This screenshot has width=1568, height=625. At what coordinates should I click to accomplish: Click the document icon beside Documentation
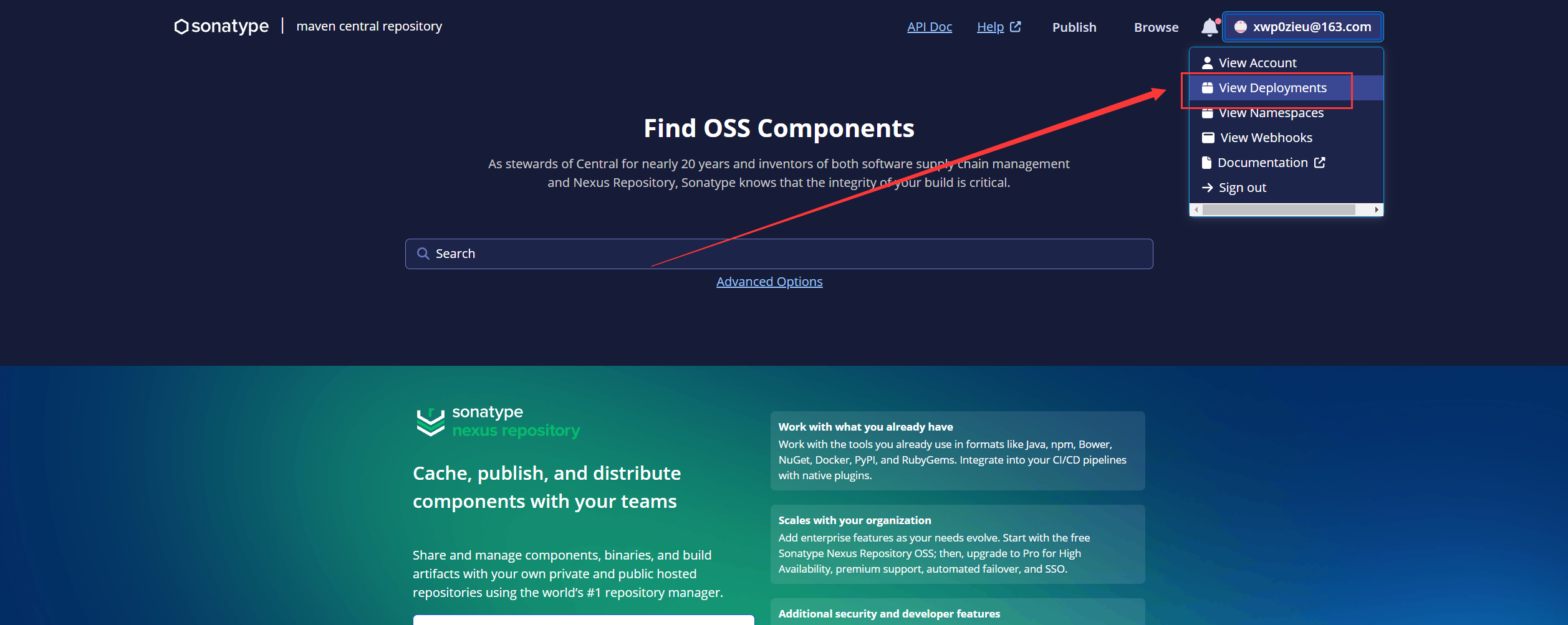1206,163
